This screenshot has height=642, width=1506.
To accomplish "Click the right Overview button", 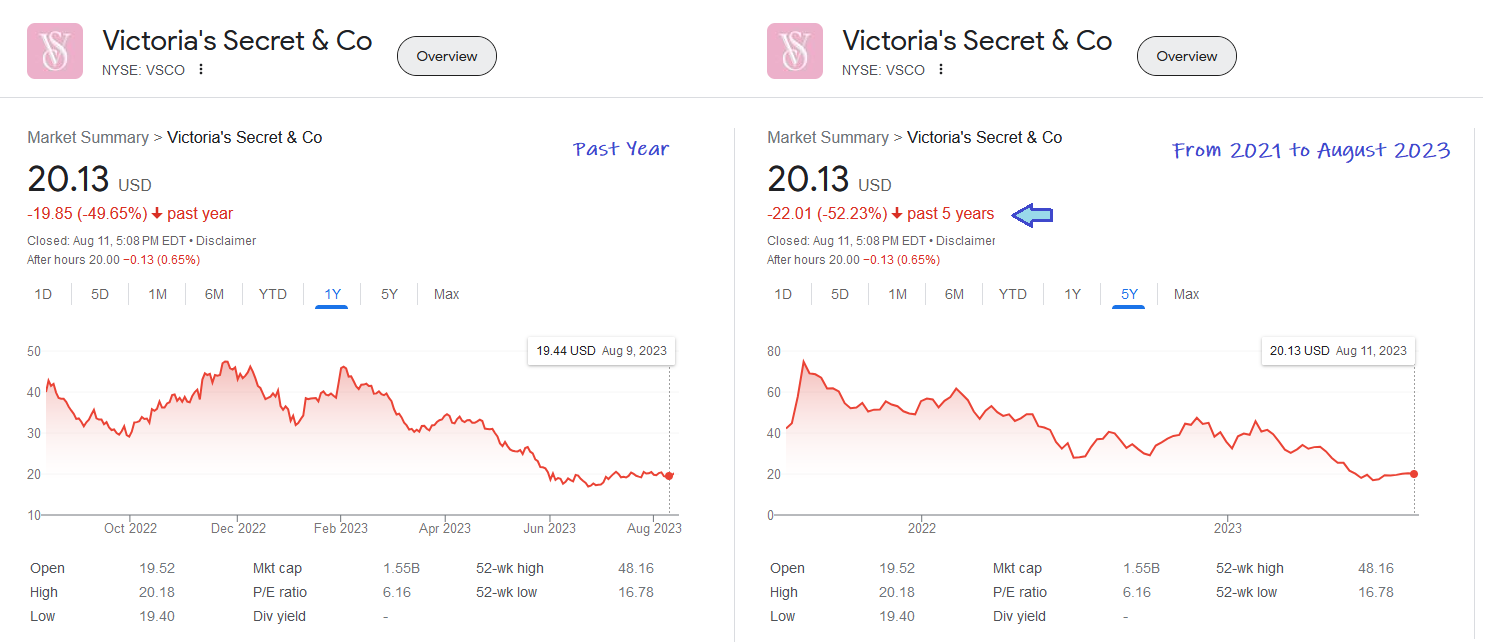I will point(1187,56).
